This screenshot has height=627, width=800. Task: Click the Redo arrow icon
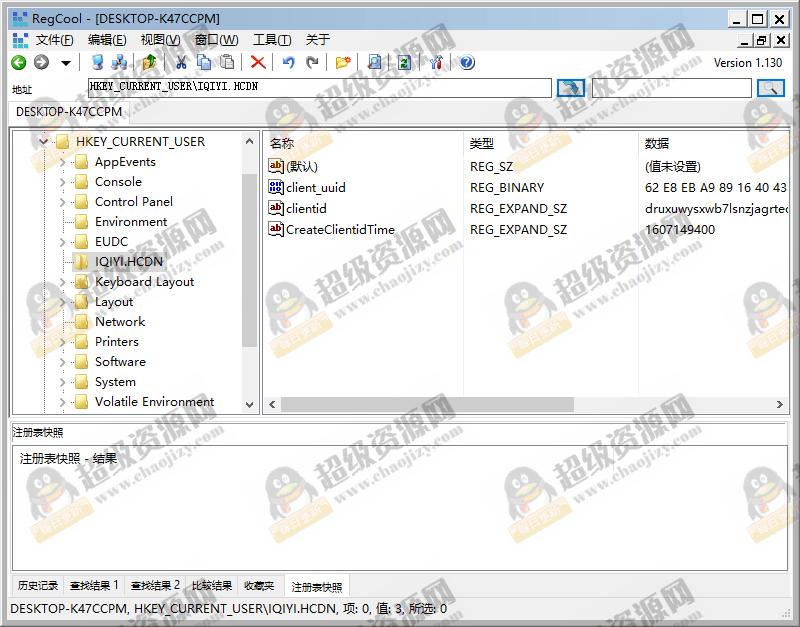click(311, 62)
